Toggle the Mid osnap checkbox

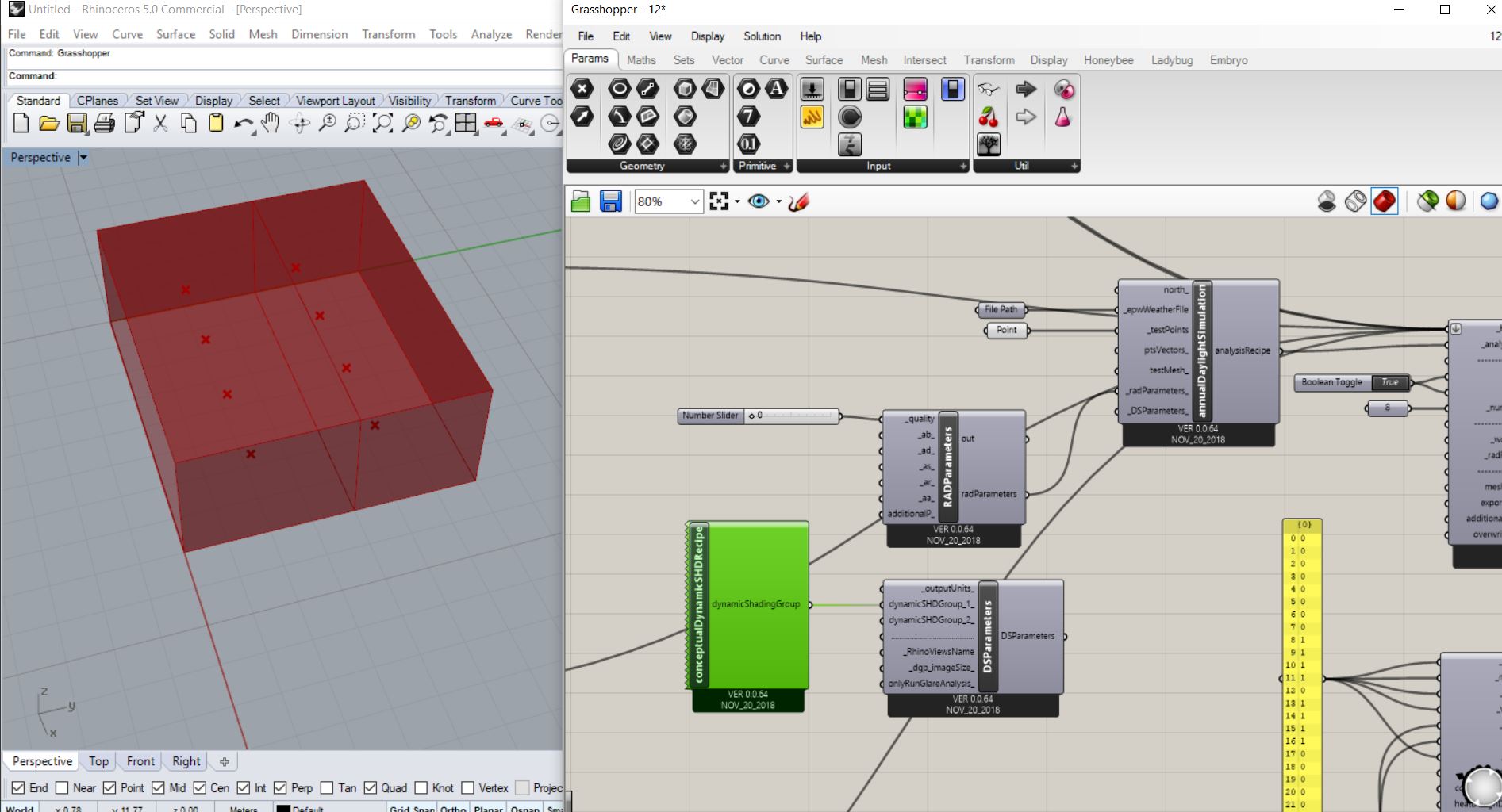[x=158, y=787]
